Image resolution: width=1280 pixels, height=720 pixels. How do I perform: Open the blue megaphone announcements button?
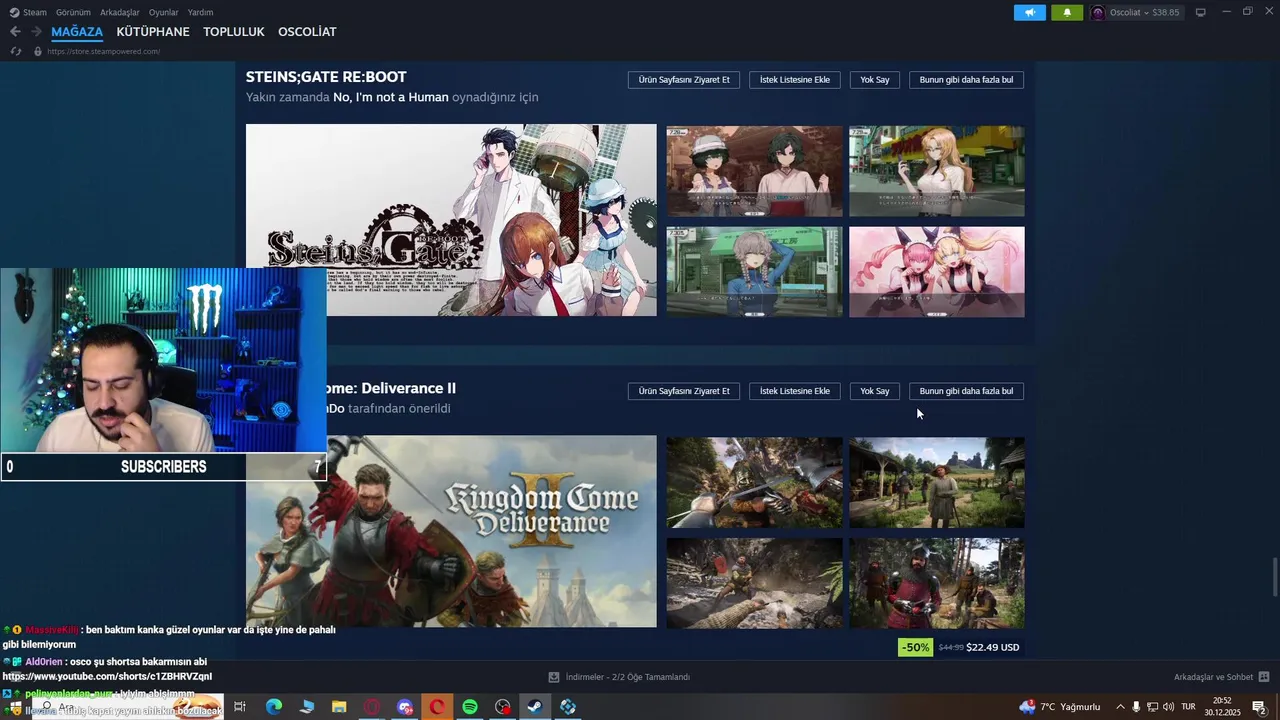click(x=1029, y=12)
